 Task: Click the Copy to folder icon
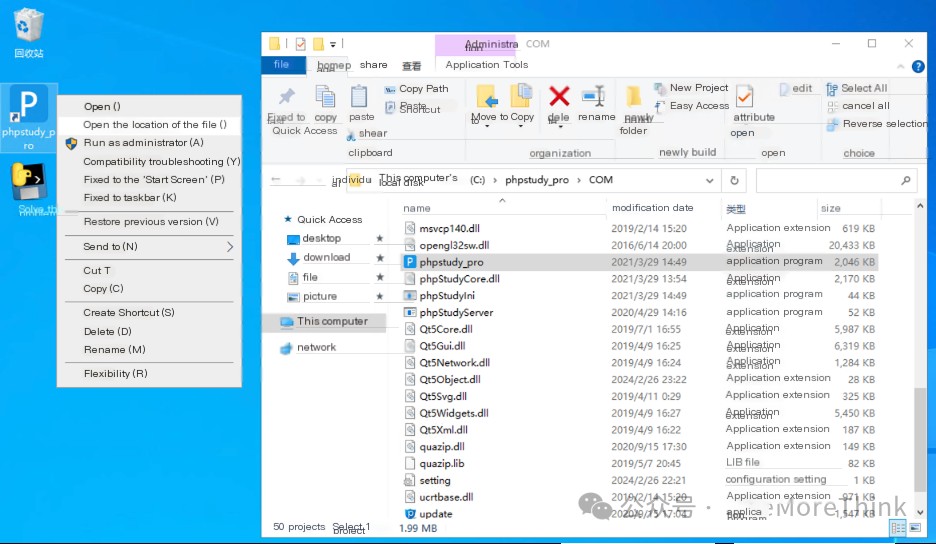[521, 96]
